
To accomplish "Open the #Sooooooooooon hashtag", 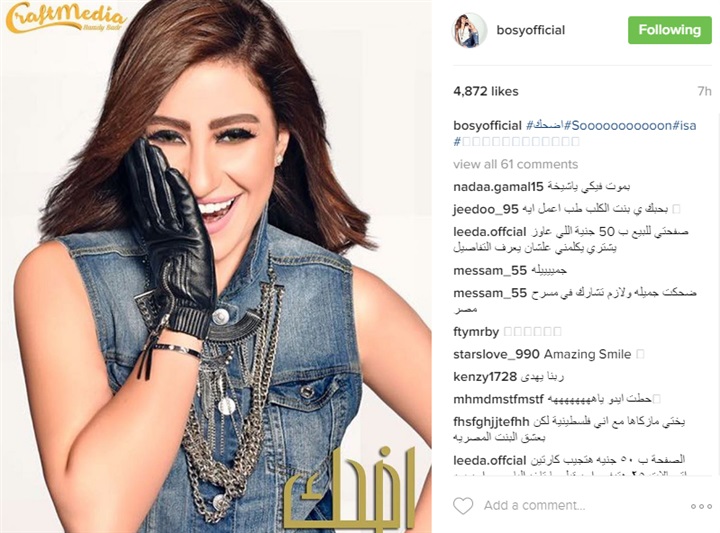I will pos(618,125).
